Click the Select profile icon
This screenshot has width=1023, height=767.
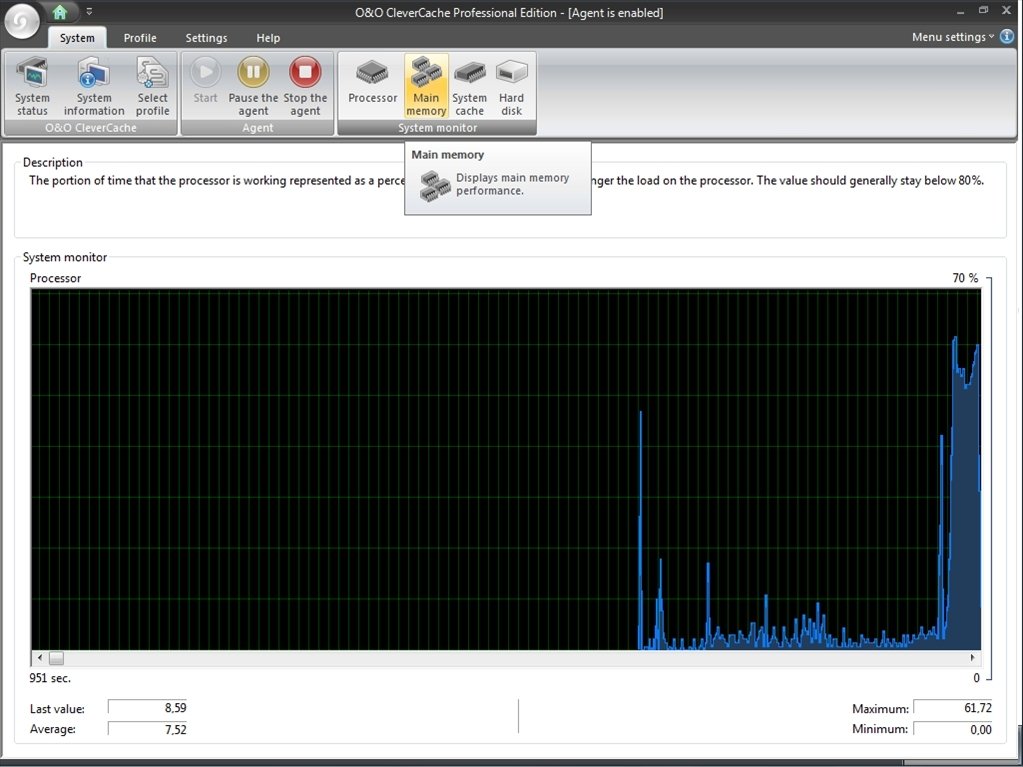pyautogui.click(x=153, y=86)
